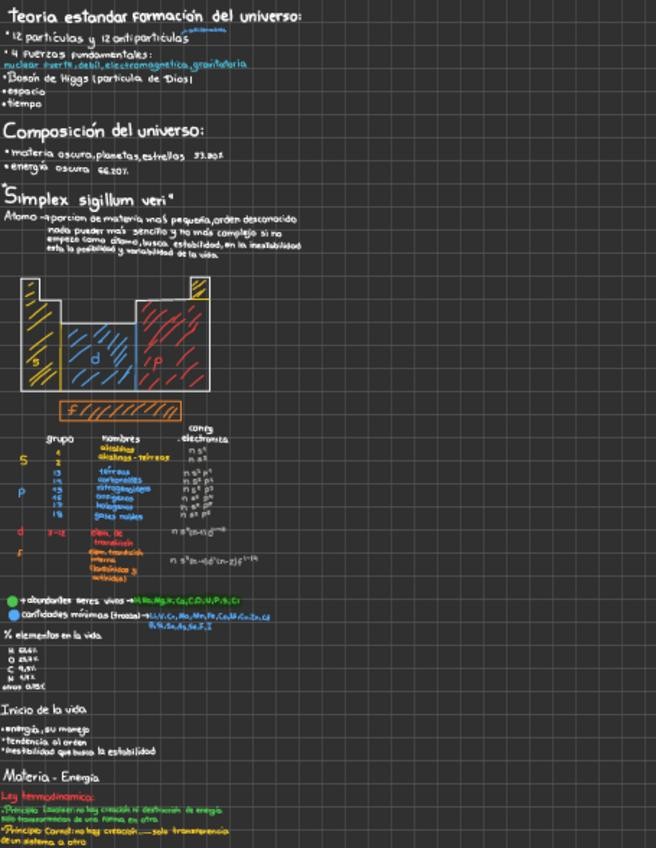Click the yellow name "alcalinos - térreos"

[133, 458]
